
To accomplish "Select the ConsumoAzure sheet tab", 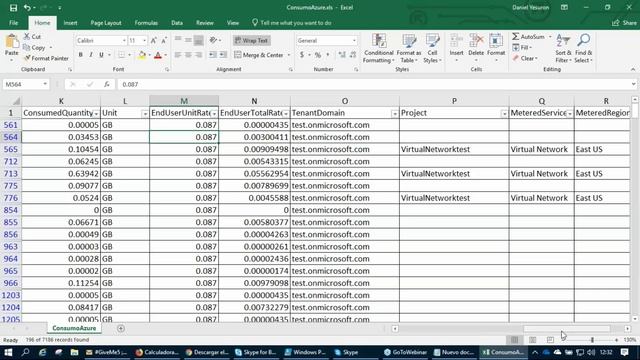I will tap(74, 328).
